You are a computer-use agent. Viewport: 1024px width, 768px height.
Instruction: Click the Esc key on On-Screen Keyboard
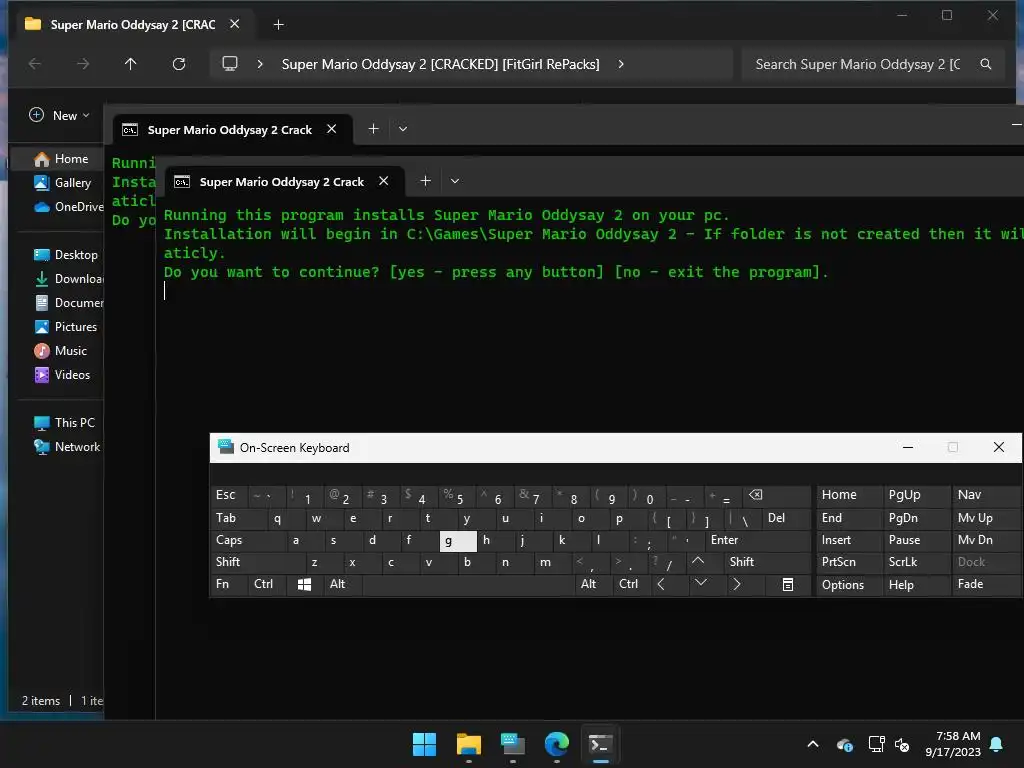[x=229, y=495]
